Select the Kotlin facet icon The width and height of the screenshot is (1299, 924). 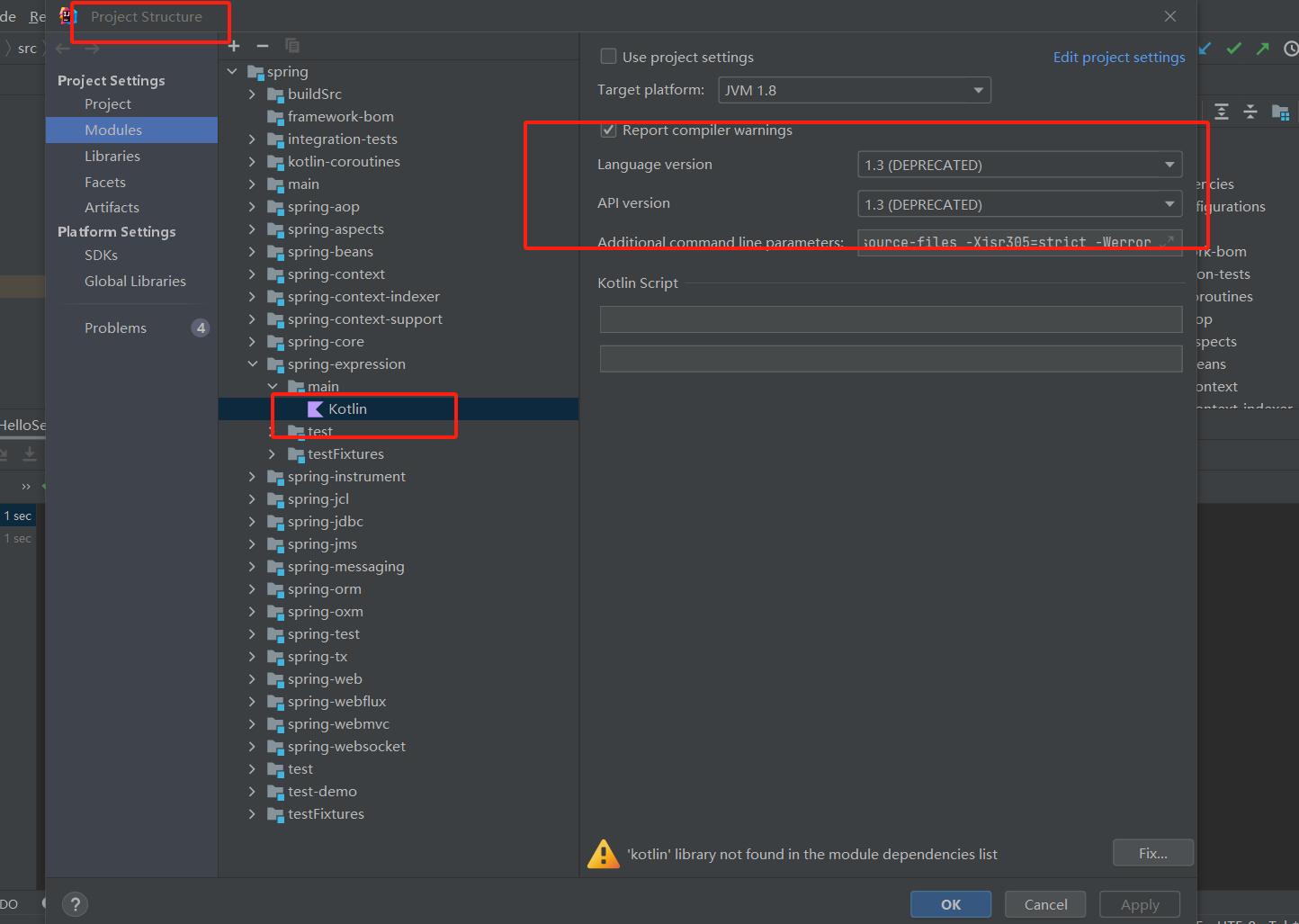[x=315, y=409]
